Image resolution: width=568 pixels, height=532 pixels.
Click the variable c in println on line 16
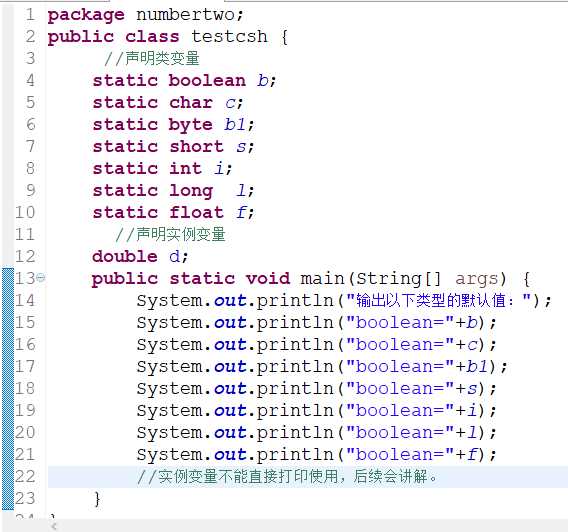[472, 344]
